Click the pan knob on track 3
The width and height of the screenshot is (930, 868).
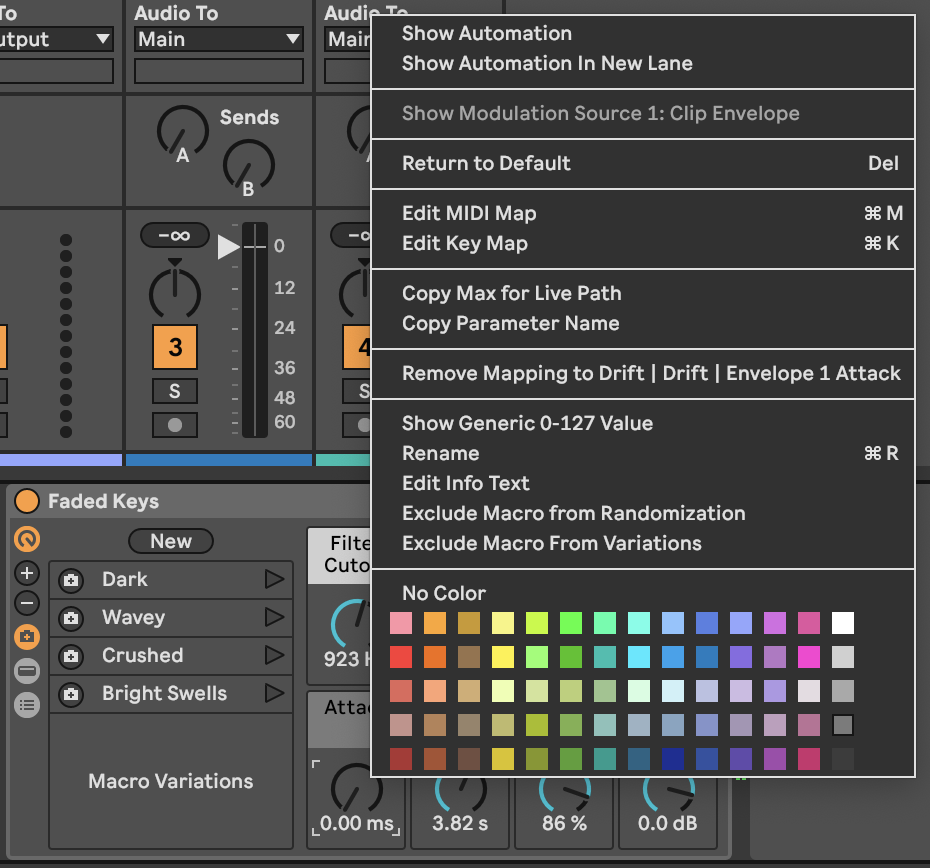pyautogui.click(x=174, y=293)
